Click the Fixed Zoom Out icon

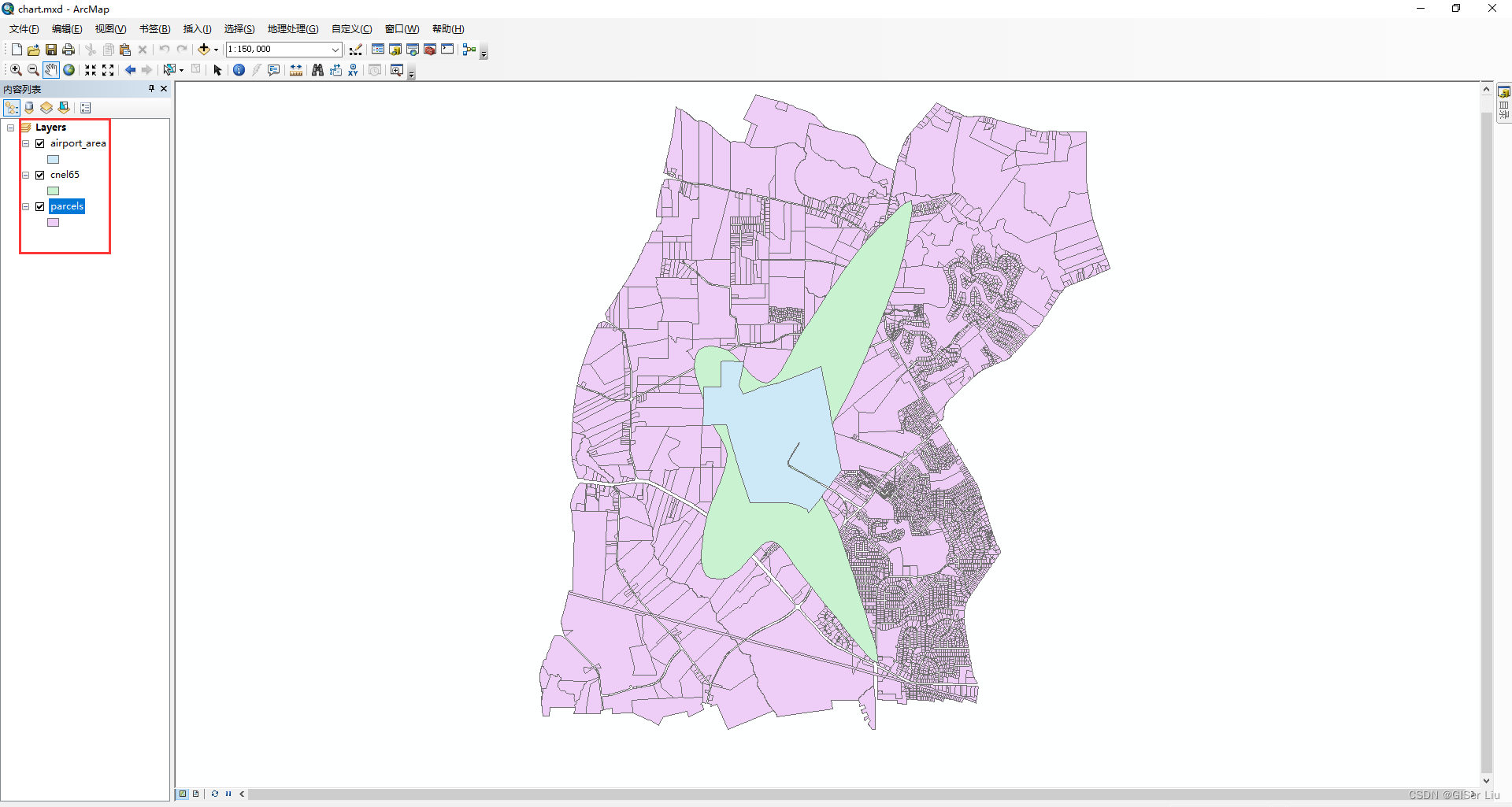[108, 70]
